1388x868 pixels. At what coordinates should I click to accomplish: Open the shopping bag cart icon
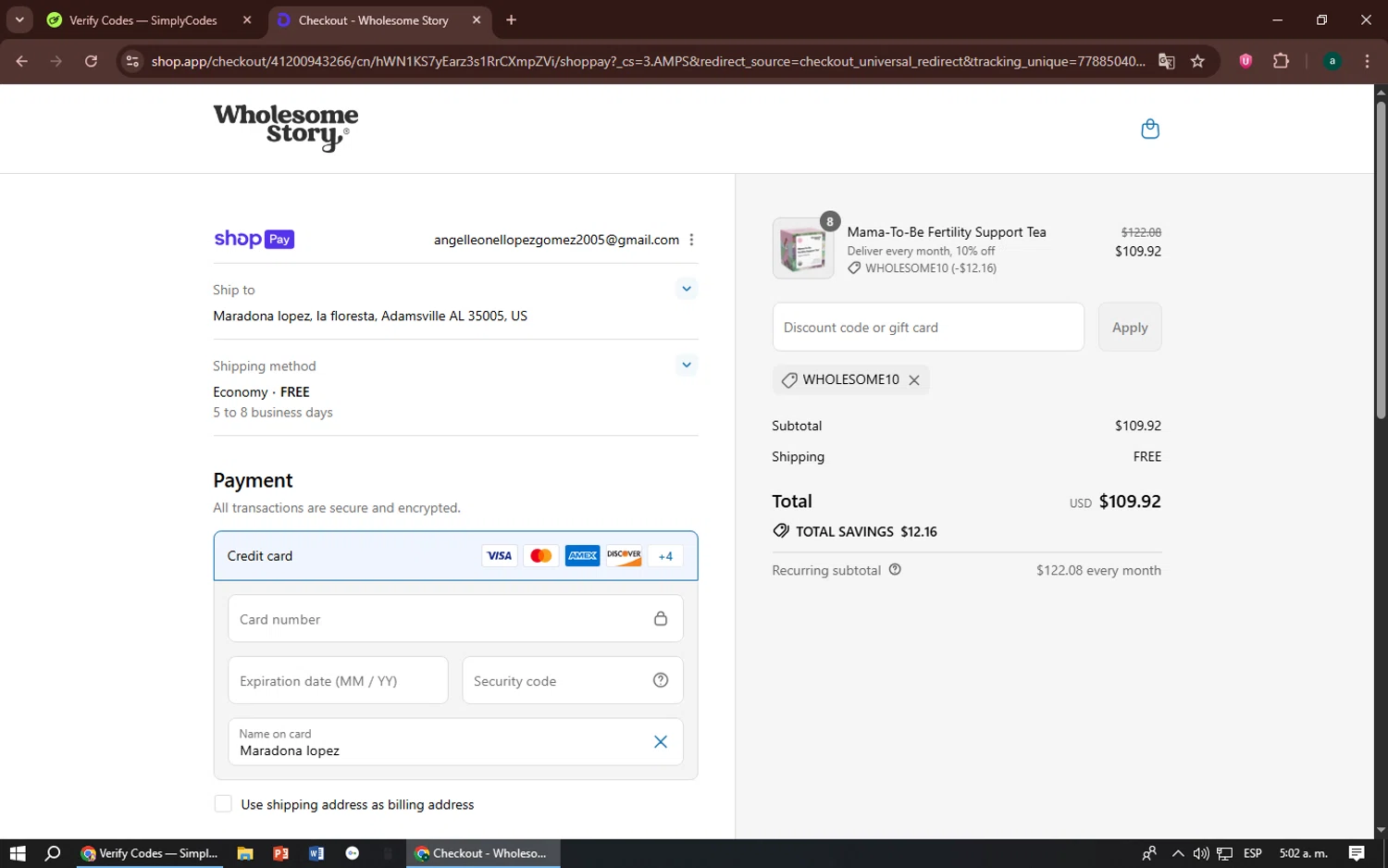[x=1150, y=129]
